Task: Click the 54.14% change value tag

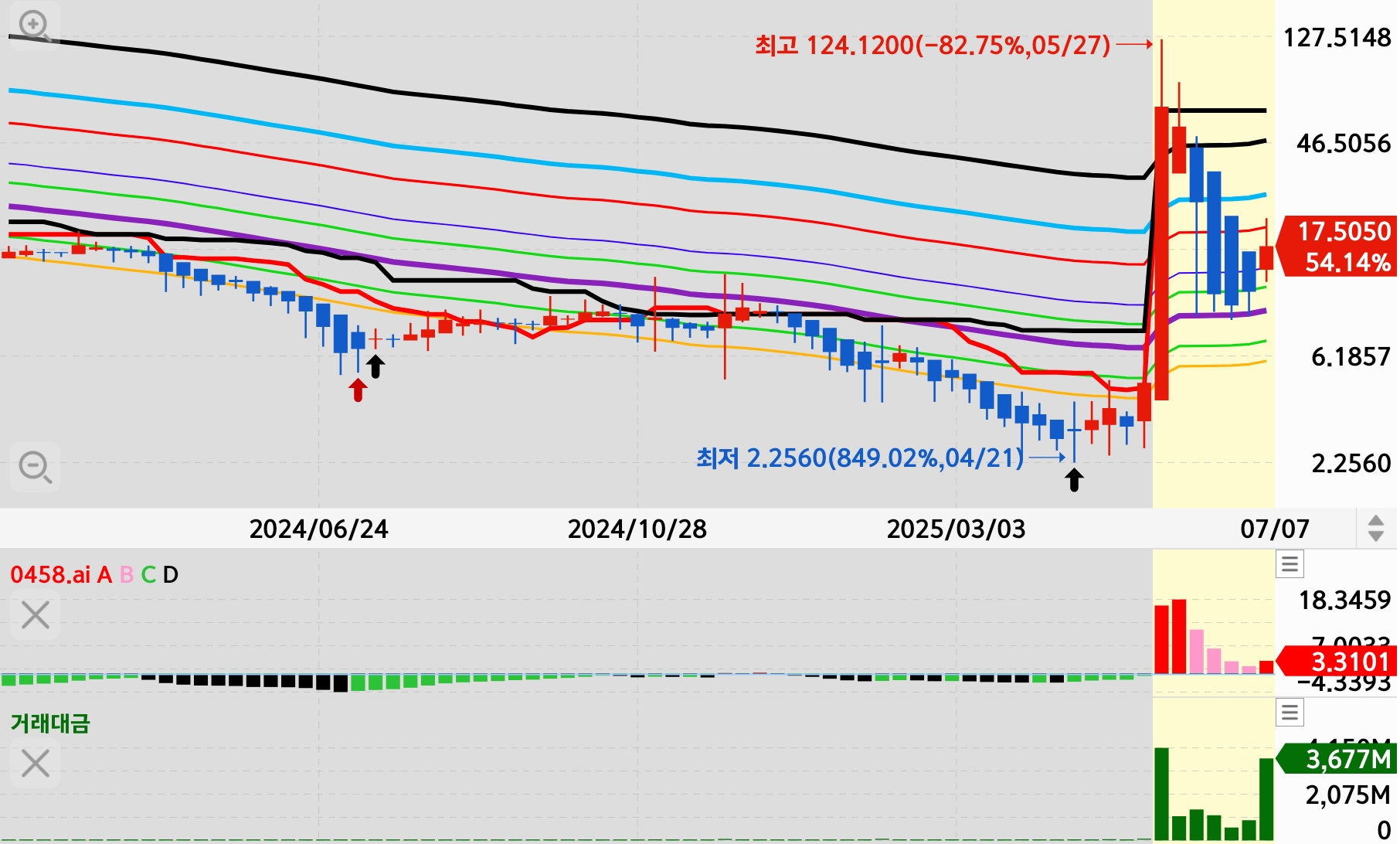Action: pyautogui.click(x=1347, y=263)
